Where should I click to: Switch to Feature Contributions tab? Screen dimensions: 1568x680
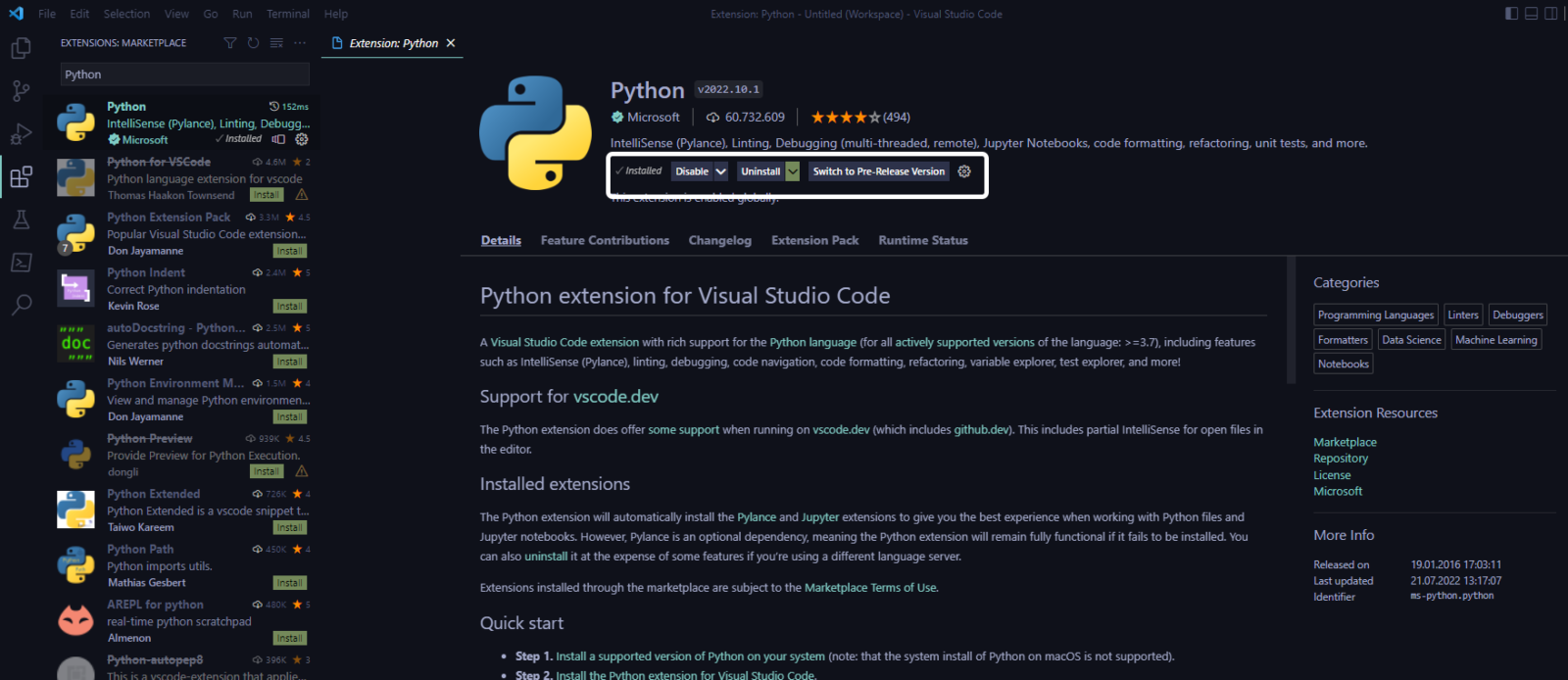605,240
